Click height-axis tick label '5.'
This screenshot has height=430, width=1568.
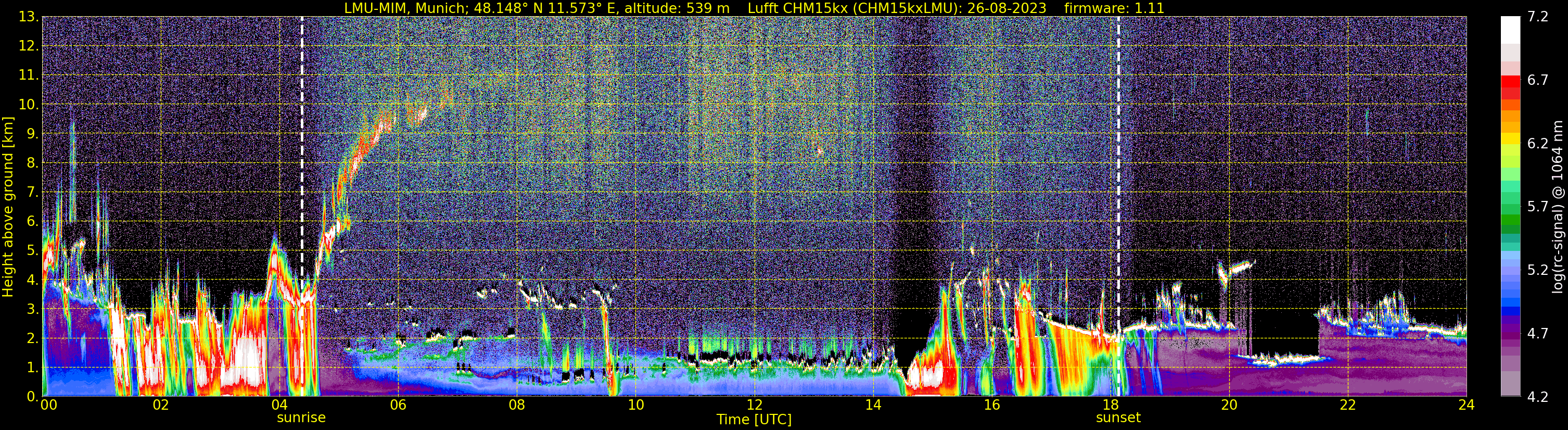(33, 250)
